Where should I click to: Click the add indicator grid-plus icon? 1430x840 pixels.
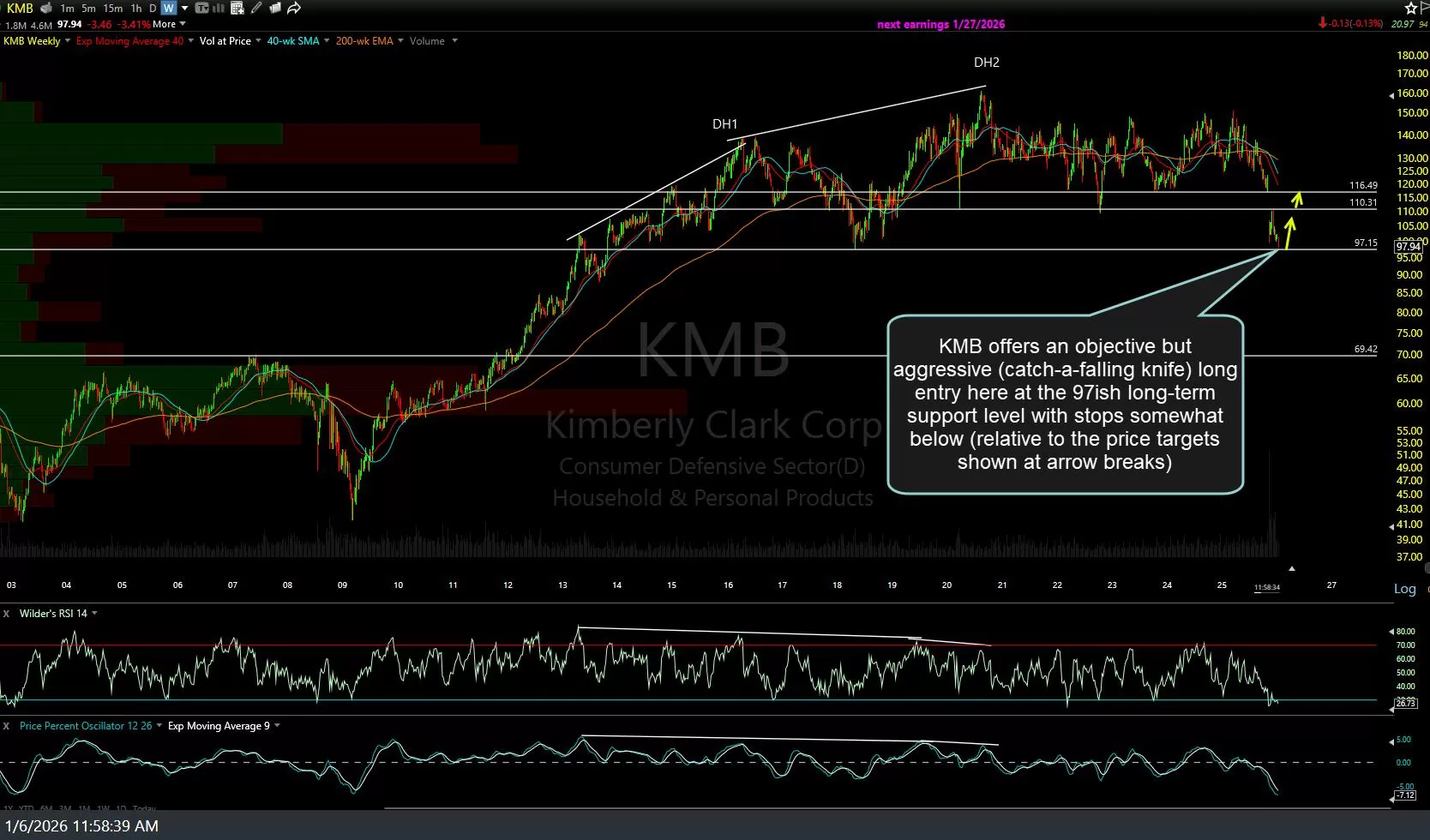point(237,9)
